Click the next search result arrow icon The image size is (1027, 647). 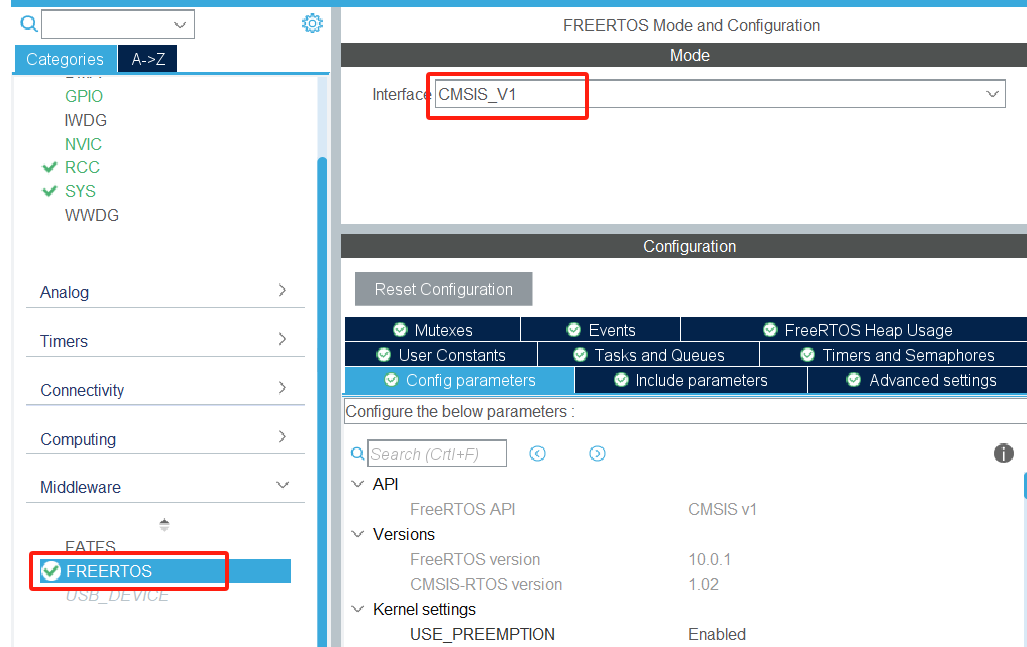click(597, 453)
